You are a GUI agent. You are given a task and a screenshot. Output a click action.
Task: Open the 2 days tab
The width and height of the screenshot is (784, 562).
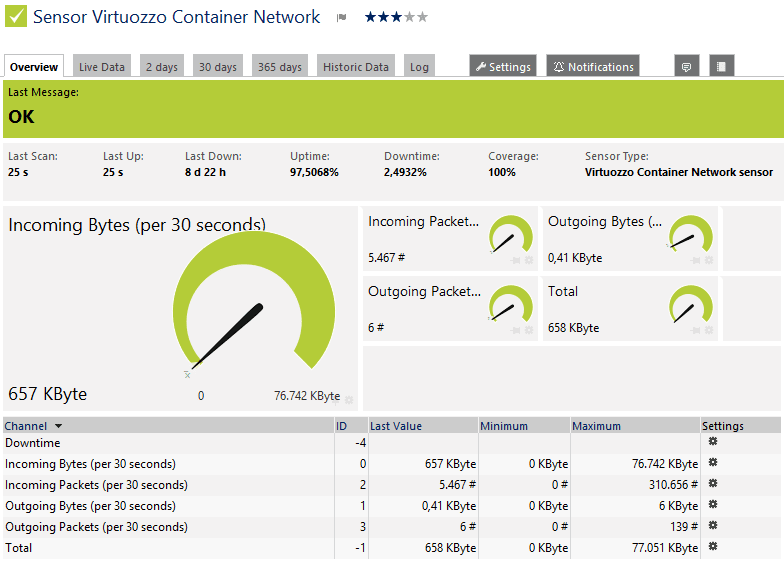click(x=162, y=66)
